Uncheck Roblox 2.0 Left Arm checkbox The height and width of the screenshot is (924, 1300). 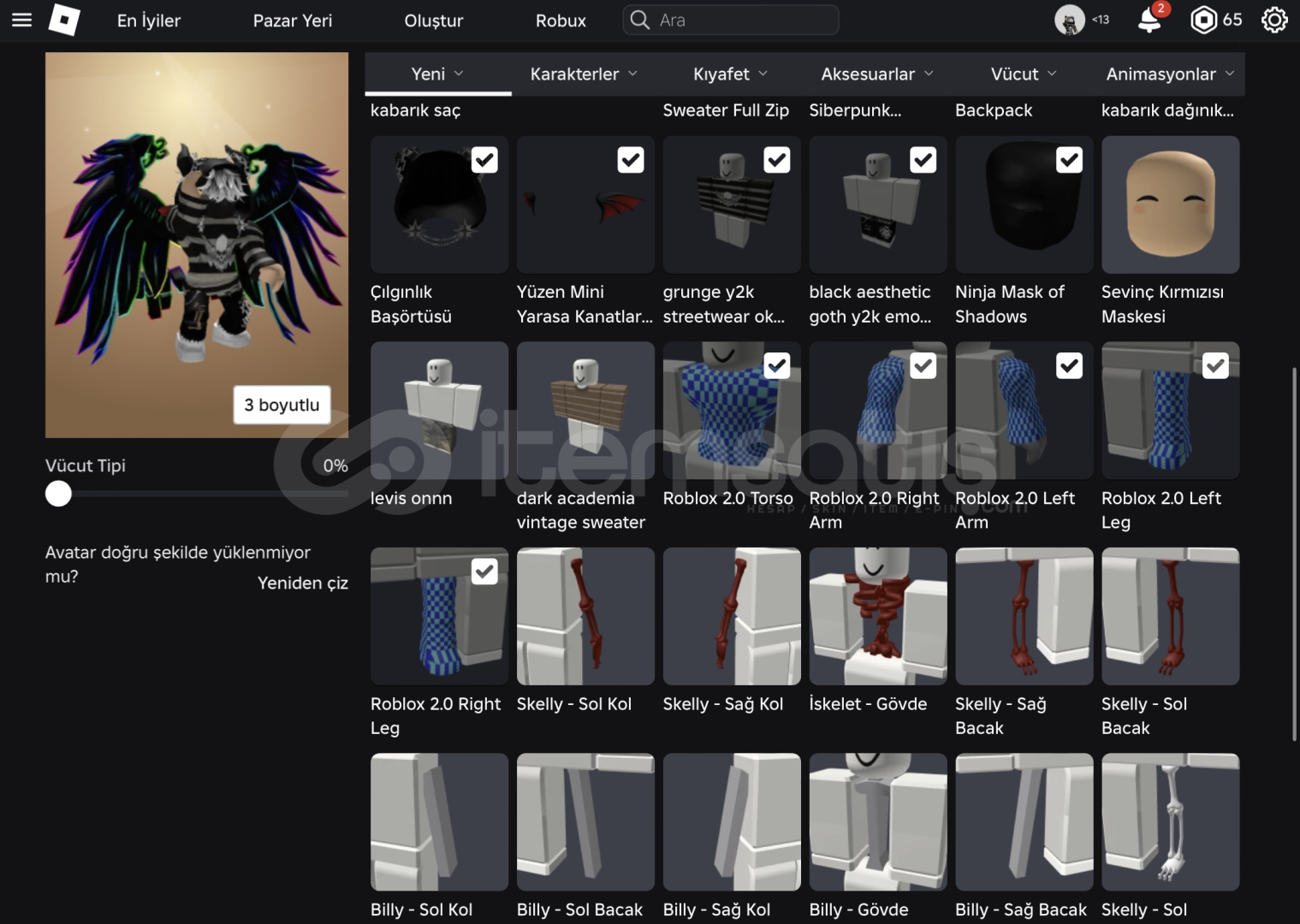[1070, 366]
